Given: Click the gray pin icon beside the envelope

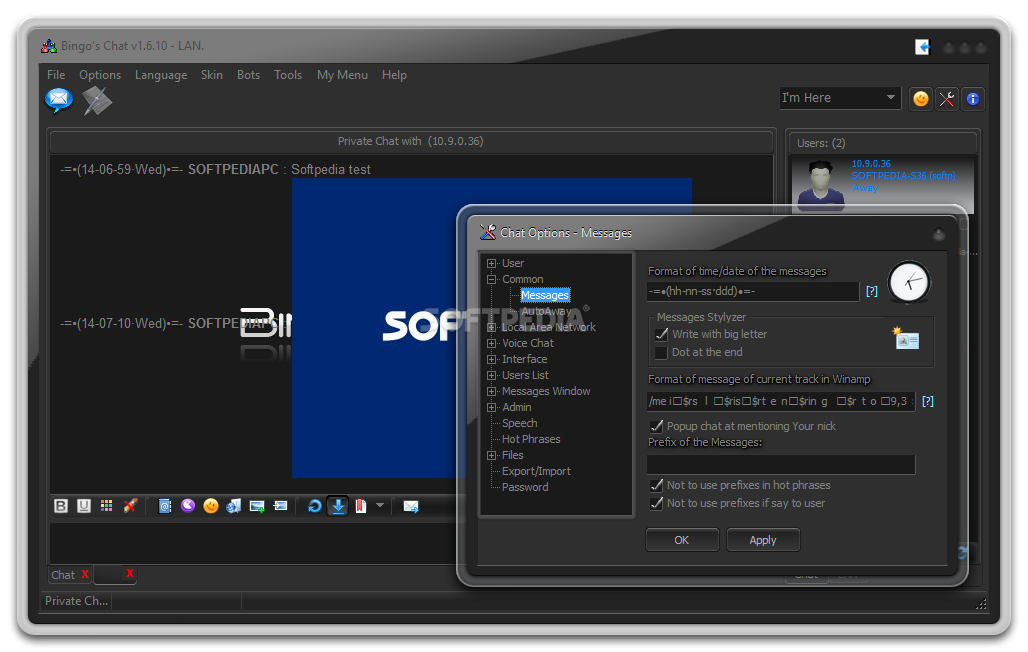Looking at the screenshot, I should click(97, 100).
